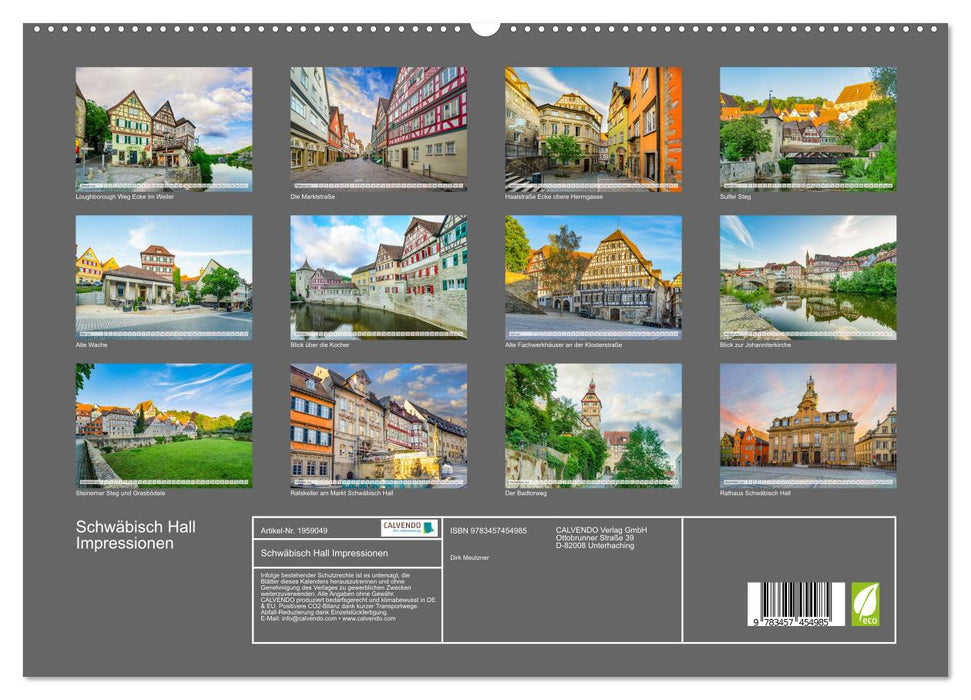Click the Artikel-Nr. 1959049 label
The width and height of the screenshot is (971, 700).
(x=294, y=531)
